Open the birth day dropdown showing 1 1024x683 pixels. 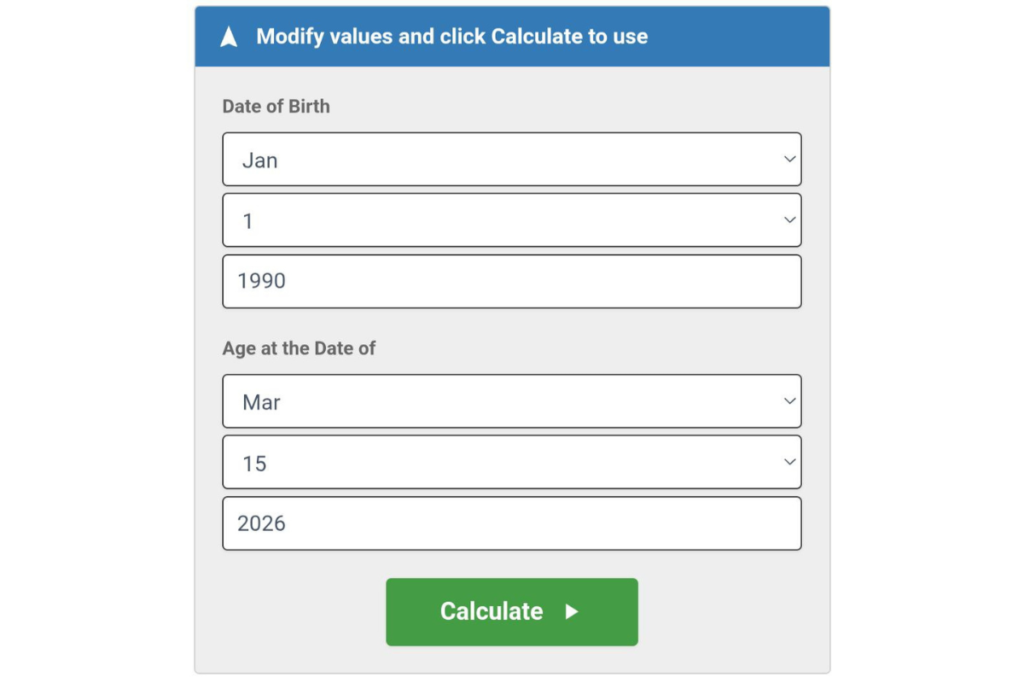(x=512, y=220)
